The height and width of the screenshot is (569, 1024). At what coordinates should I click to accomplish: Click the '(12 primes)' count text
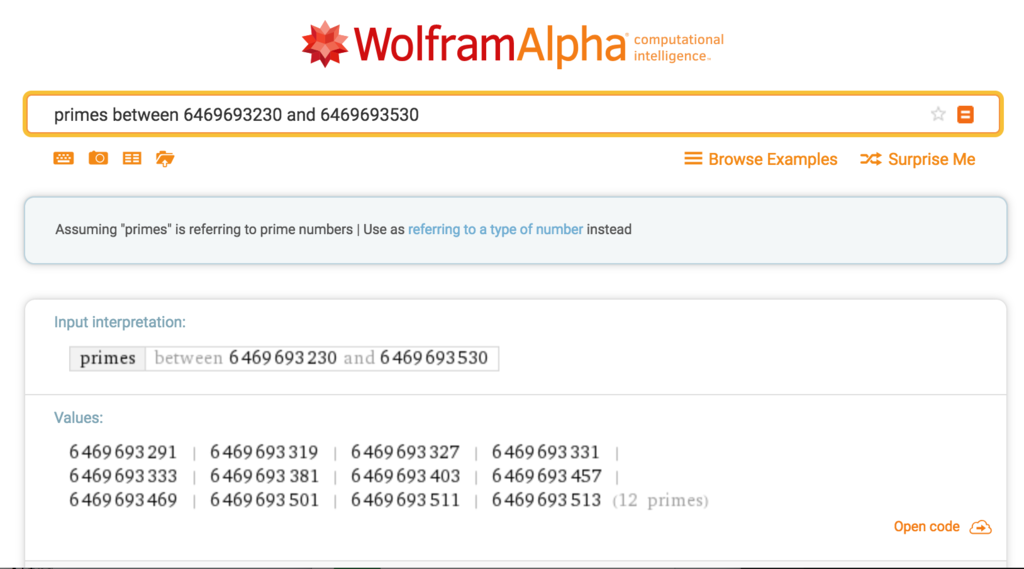(x=660, y=500)
